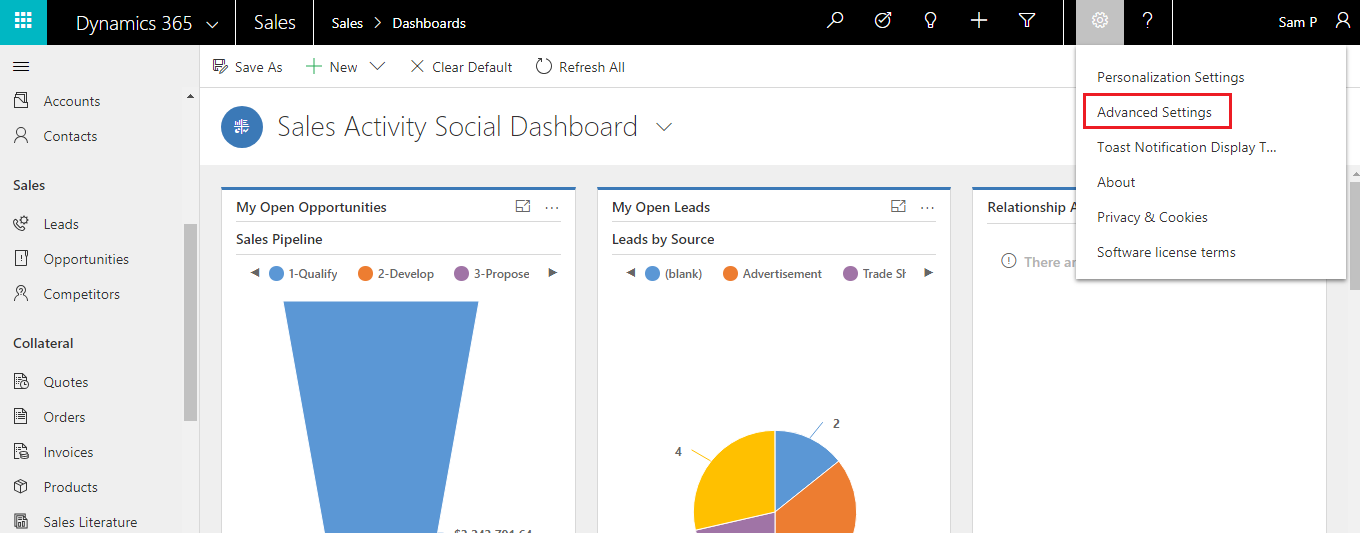This screenshot has width=1360, height=533.
Task: Open Sales Literature in the sidebar
Action: click(x=90, y=522)
